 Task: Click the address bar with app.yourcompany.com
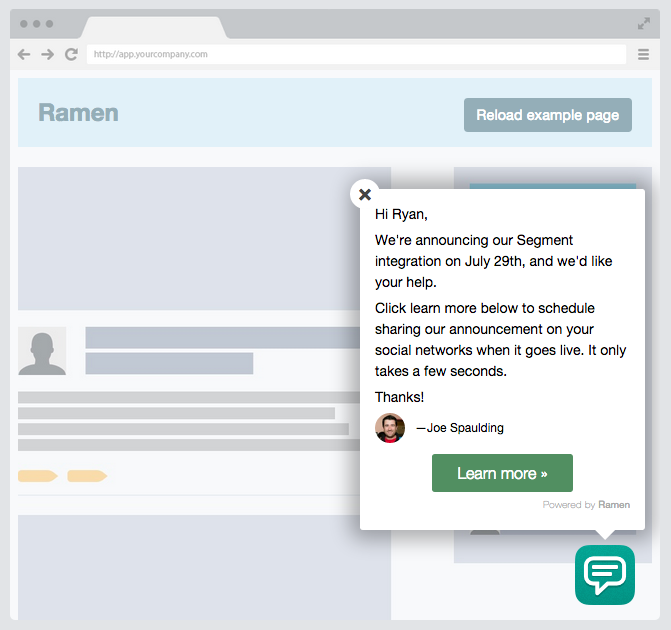pyautogui.click(x=356, y=54)
